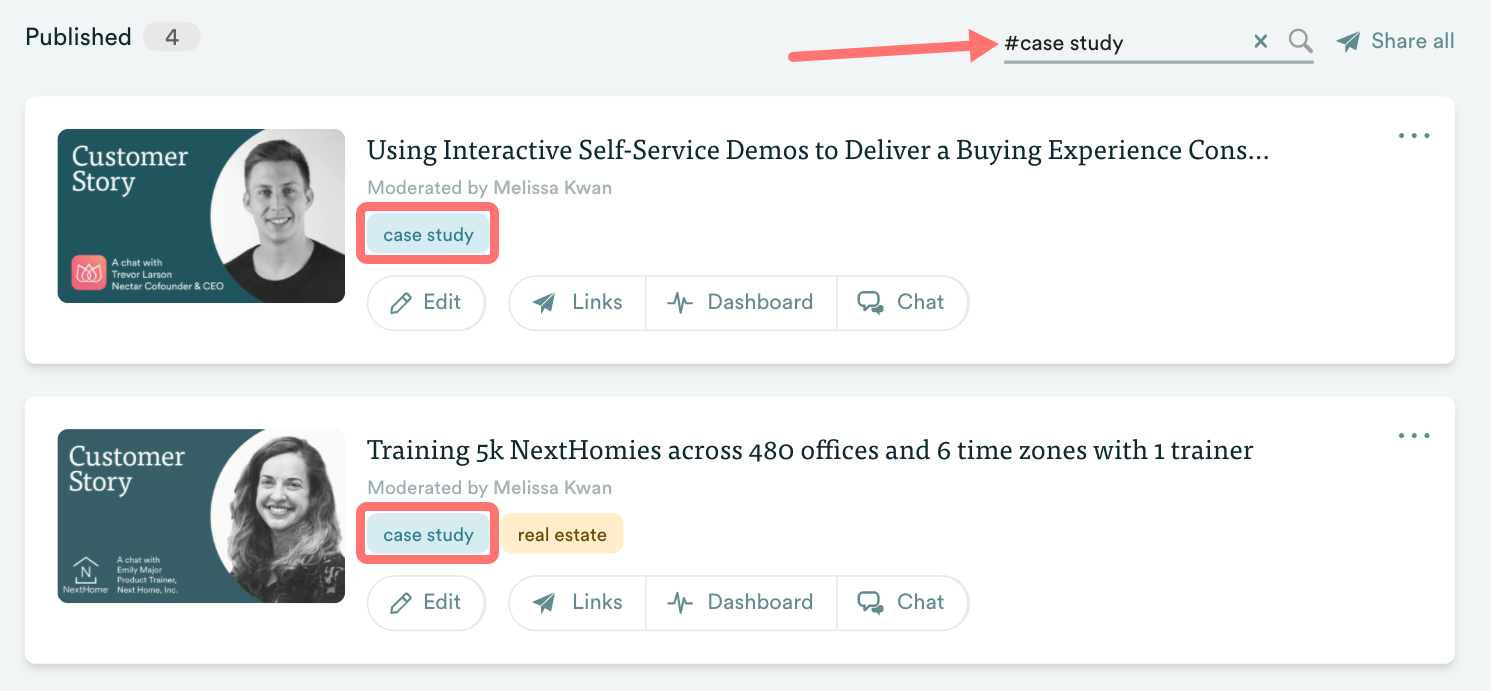Click the real estate tag
The height and width of the screenshot is (691, 1491).
[562, 535]
